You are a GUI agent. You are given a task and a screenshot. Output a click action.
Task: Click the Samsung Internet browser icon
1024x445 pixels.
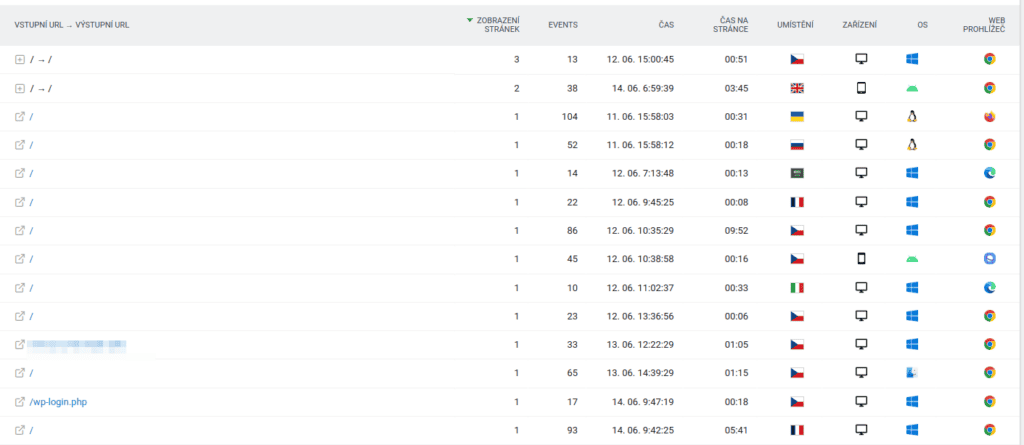tap(989, 259)
